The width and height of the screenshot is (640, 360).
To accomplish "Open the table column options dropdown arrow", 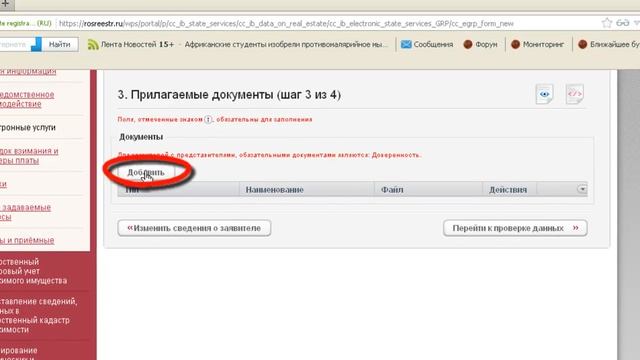I will [x=582, y=189].
